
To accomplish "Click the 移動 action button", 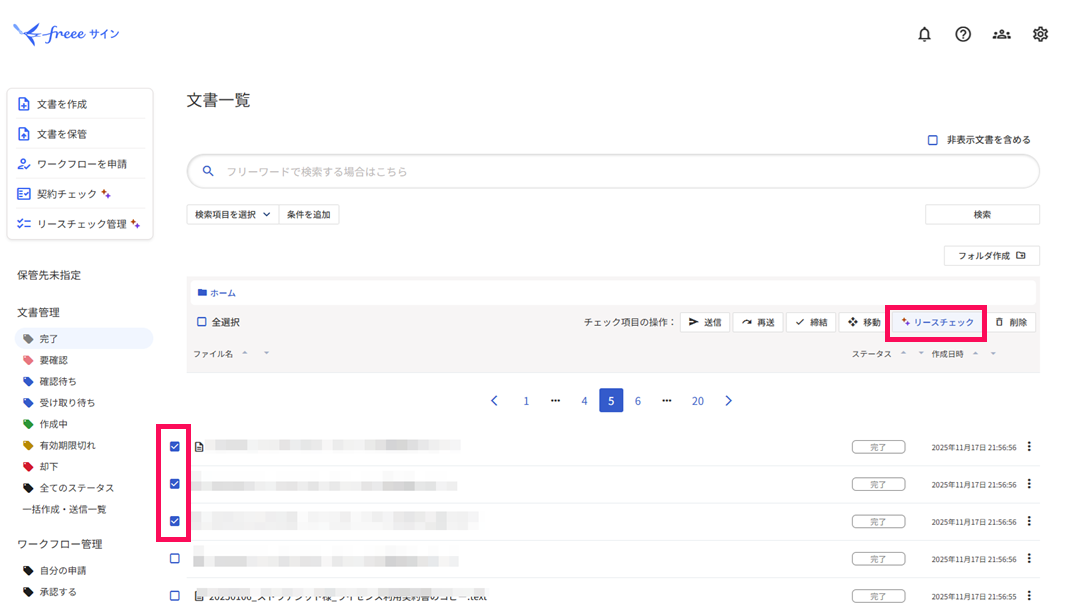I will pos(864,322).
